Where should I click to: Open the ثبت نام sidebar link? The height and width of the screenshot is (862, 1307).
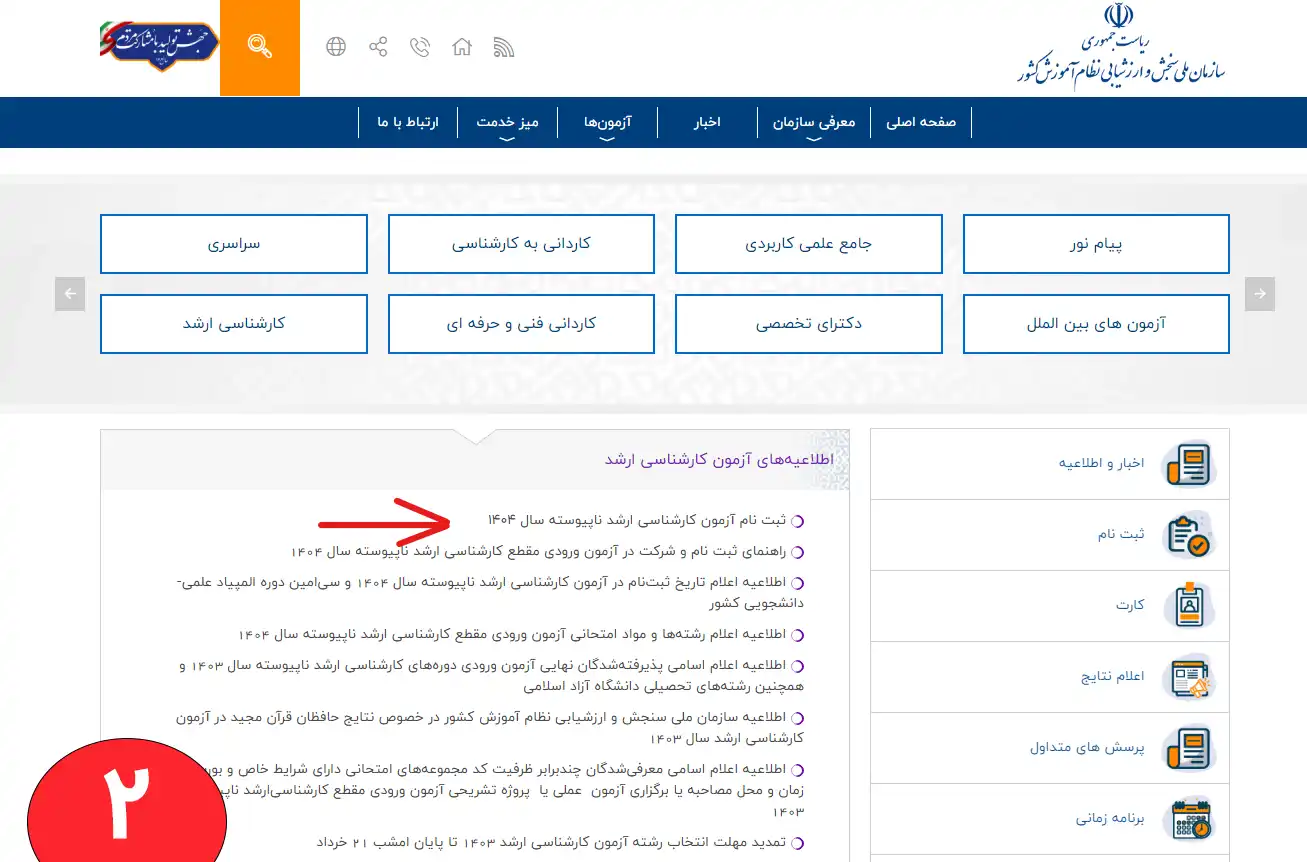(1120, 534)
